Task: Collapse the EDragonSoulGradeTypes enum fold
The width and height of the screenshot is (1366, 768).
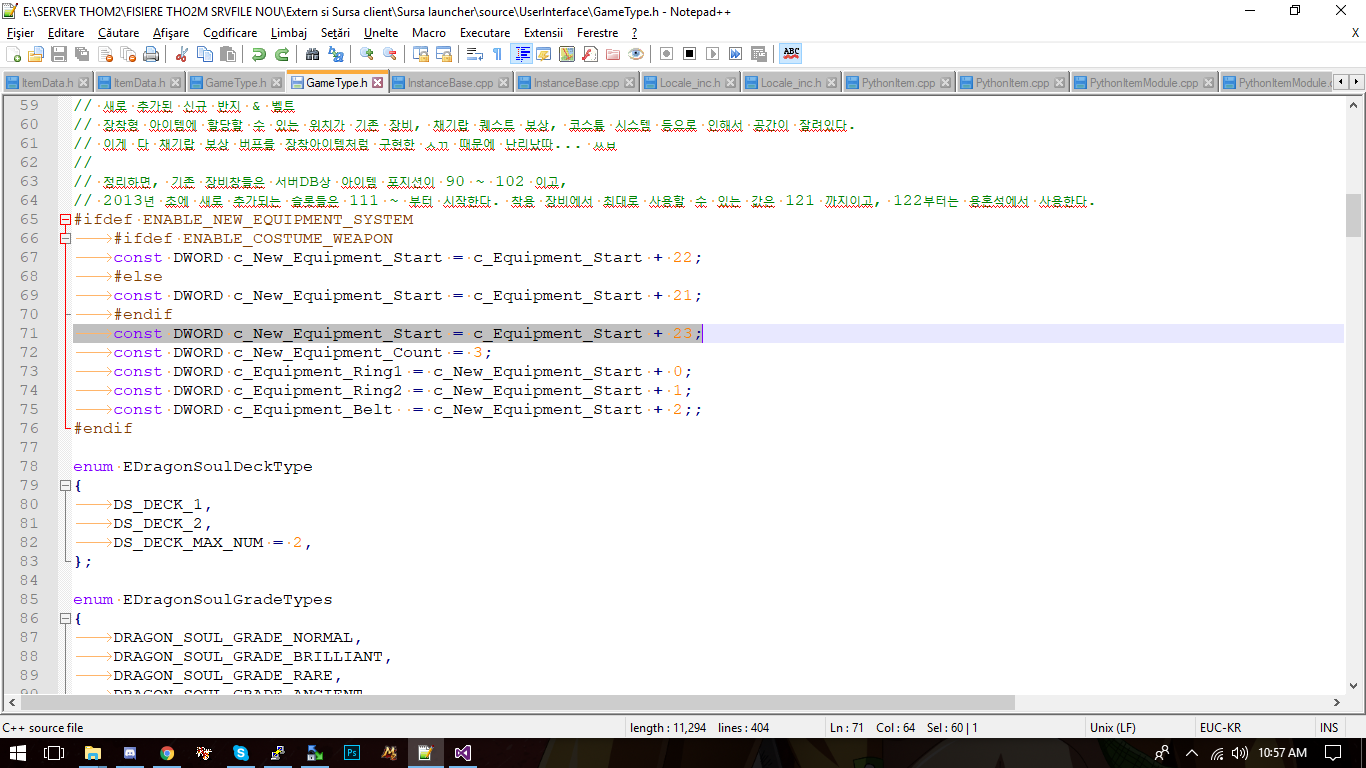Action: click(x=65, y=619)
